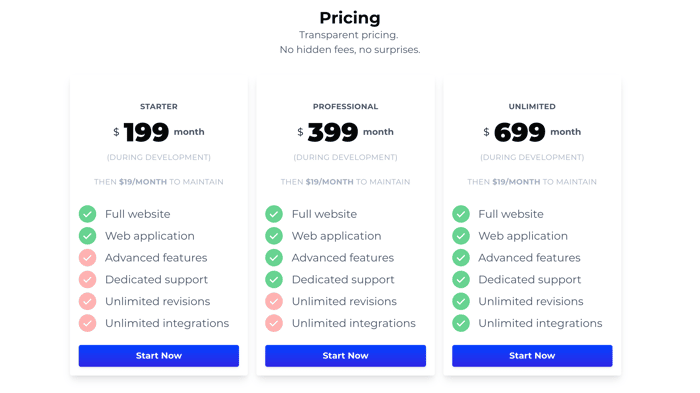The width and height of the screenshot is (700, 393).
Task: Click red check beside Starter Unlimited integrations
Action: [x=88, y=323]
